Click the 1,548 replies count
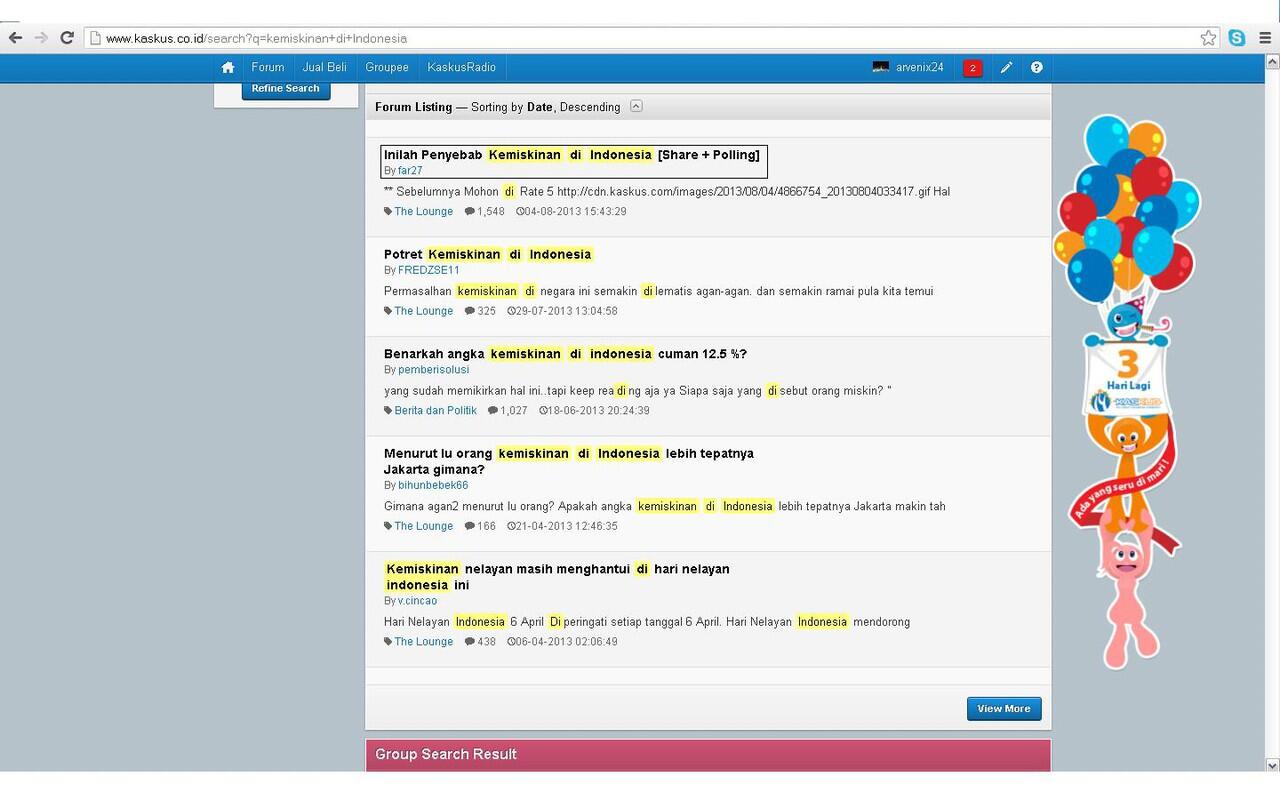This screenshot has width=1280, height=800. point(485,211)
